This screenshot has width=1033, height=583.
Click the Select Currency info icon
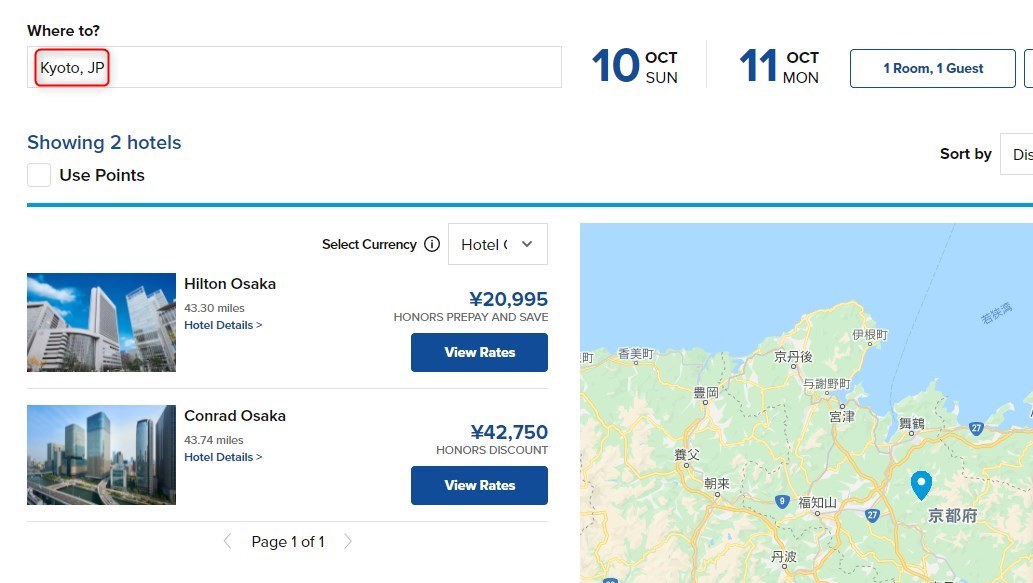click(x=432, y=244)
